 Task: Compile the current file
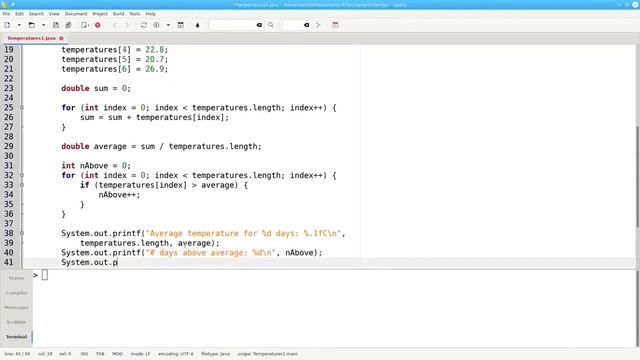144,25
